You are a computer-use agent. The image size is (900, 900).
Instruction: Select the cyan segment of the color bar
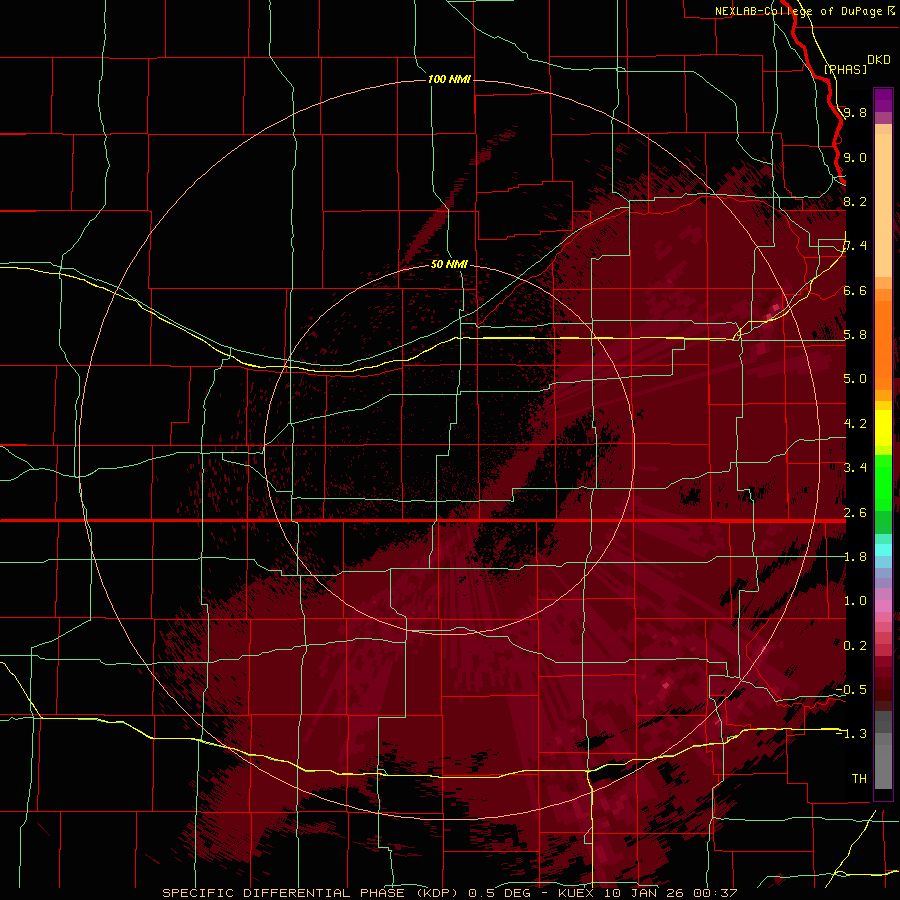tap(883, 550)
